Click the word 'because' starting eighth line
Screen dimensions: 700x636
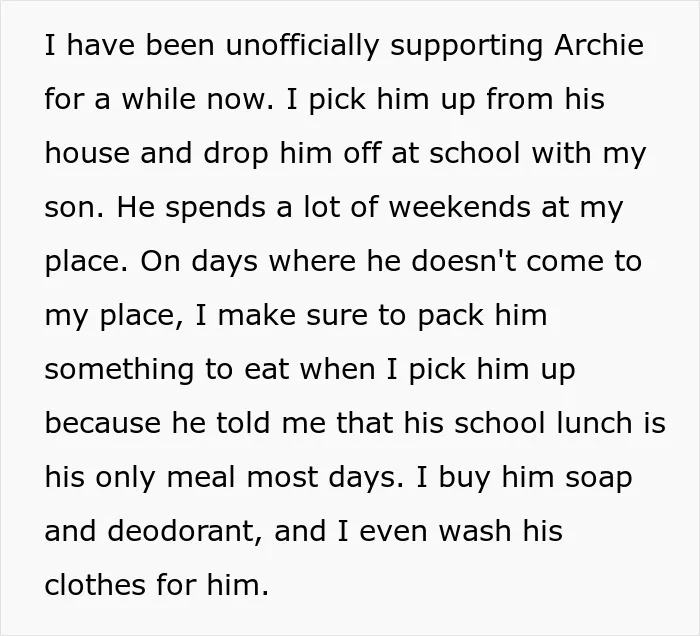point(103,423)
